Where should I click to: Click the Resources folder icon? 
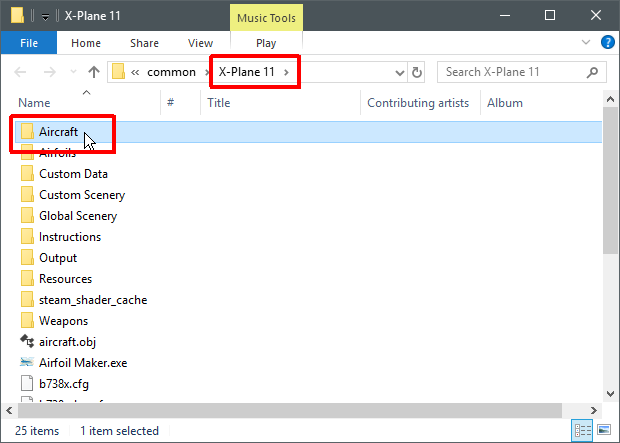tap(27, 278)
